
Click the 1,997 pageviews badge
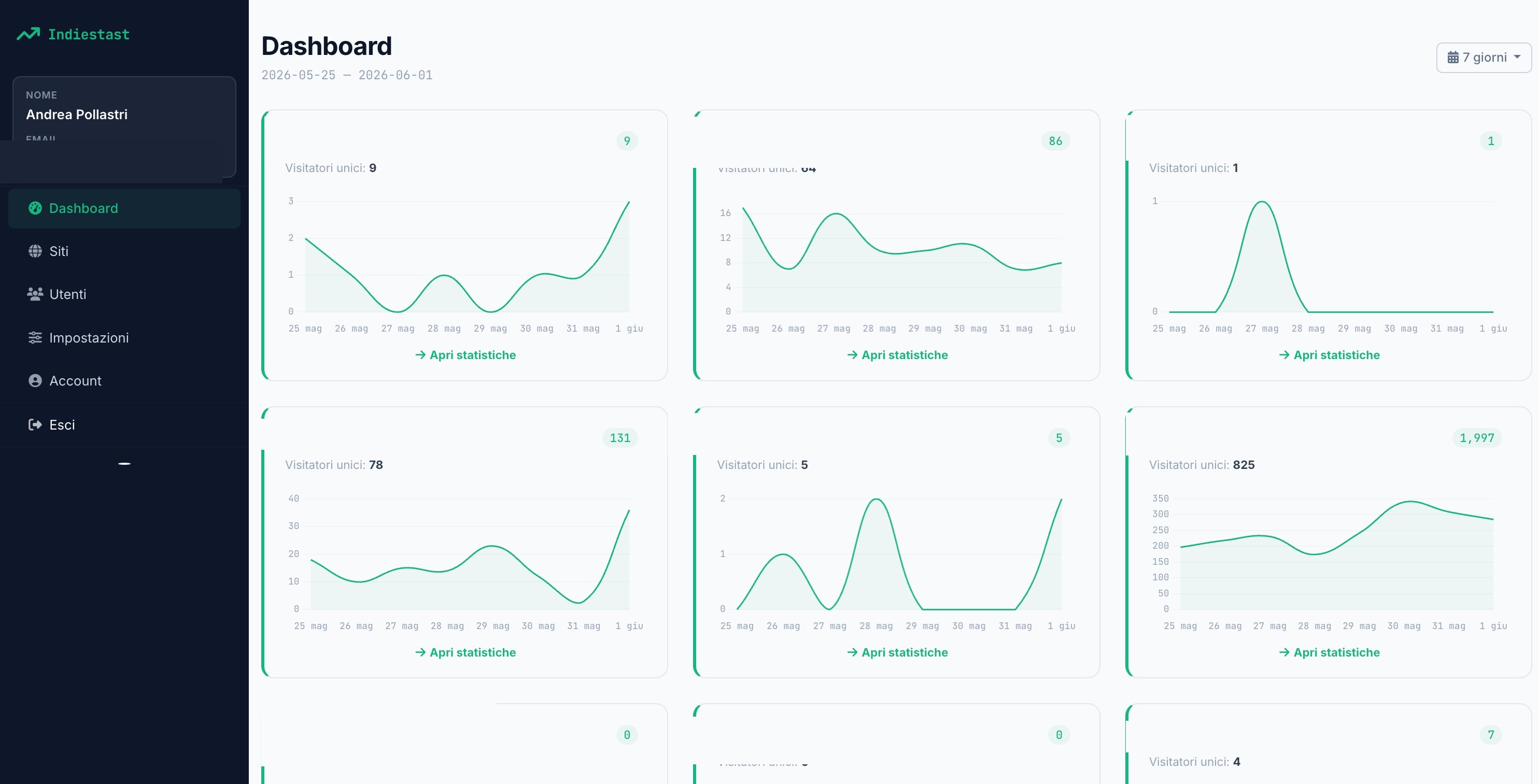point(1477,438)
